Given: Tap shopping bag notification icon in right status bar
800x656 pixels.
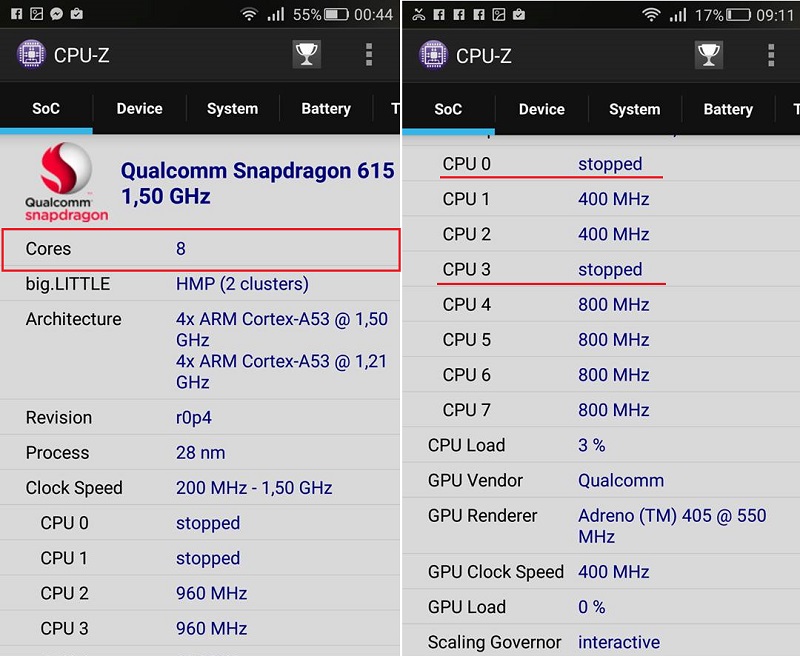Looking at the screenshot, I should 519,14.
